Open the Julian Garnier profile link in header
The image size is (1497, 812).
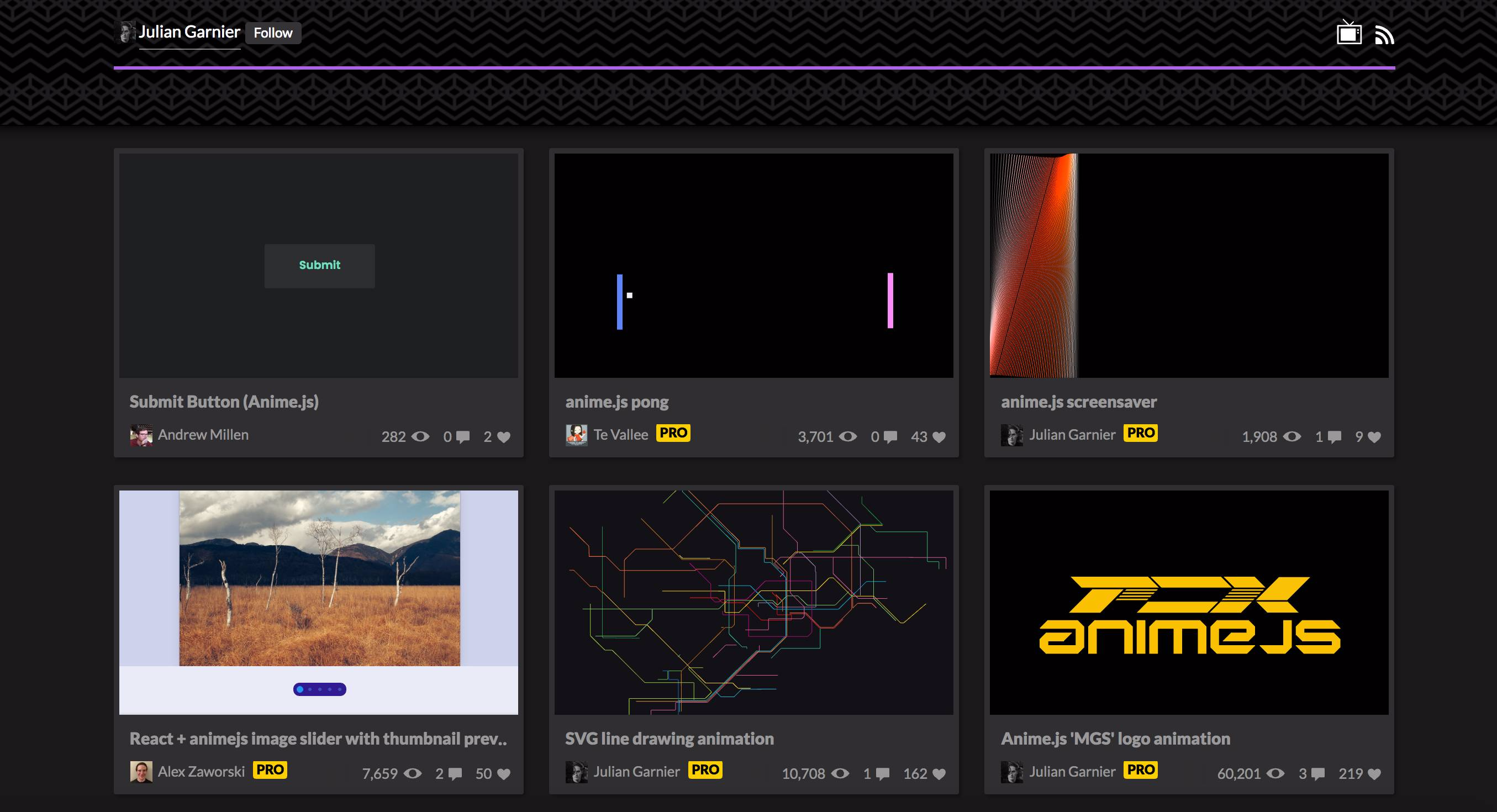click(189, 32)
